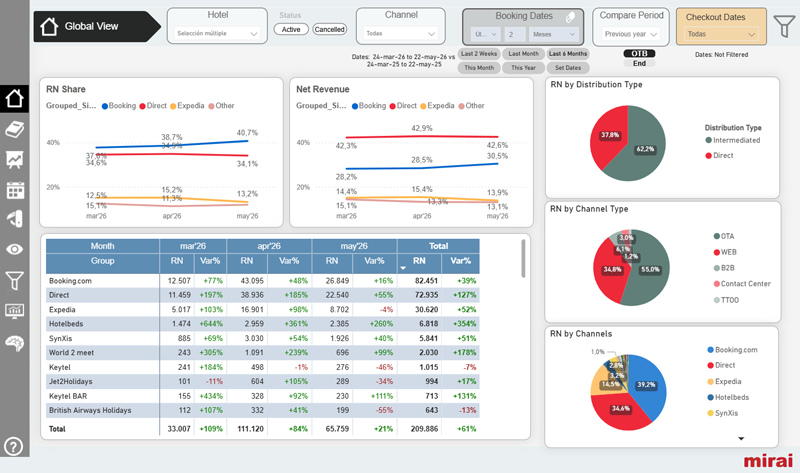Toggle the Cancelled status filter

[x=329, y=30]
